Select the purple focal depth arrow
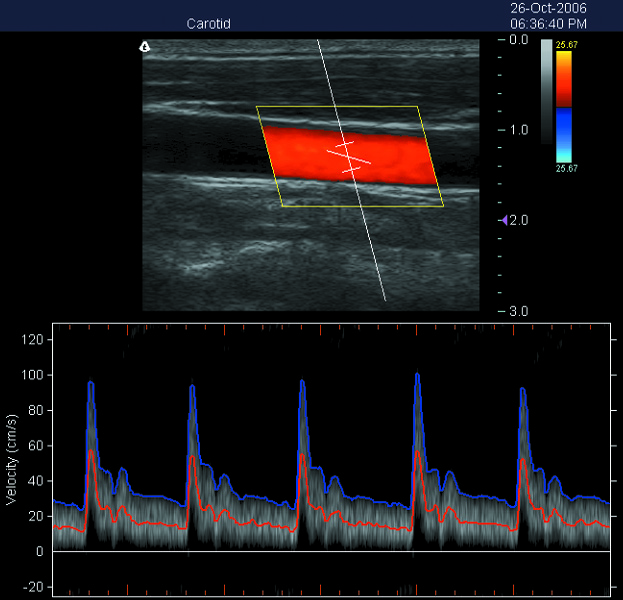 pyautogui.click(x=505, y=219)
